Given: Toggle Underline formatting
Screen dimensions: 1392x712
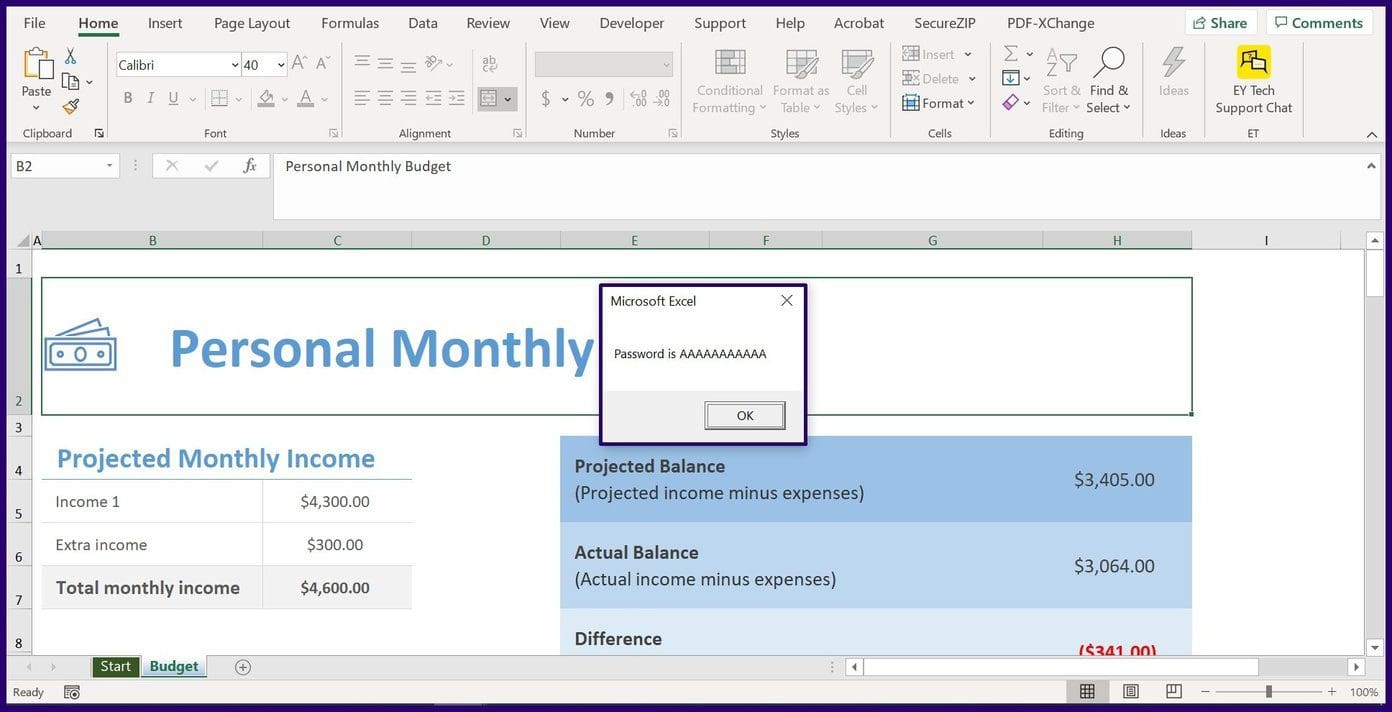Looking at the screenshot, I should [x=174, y=98].
